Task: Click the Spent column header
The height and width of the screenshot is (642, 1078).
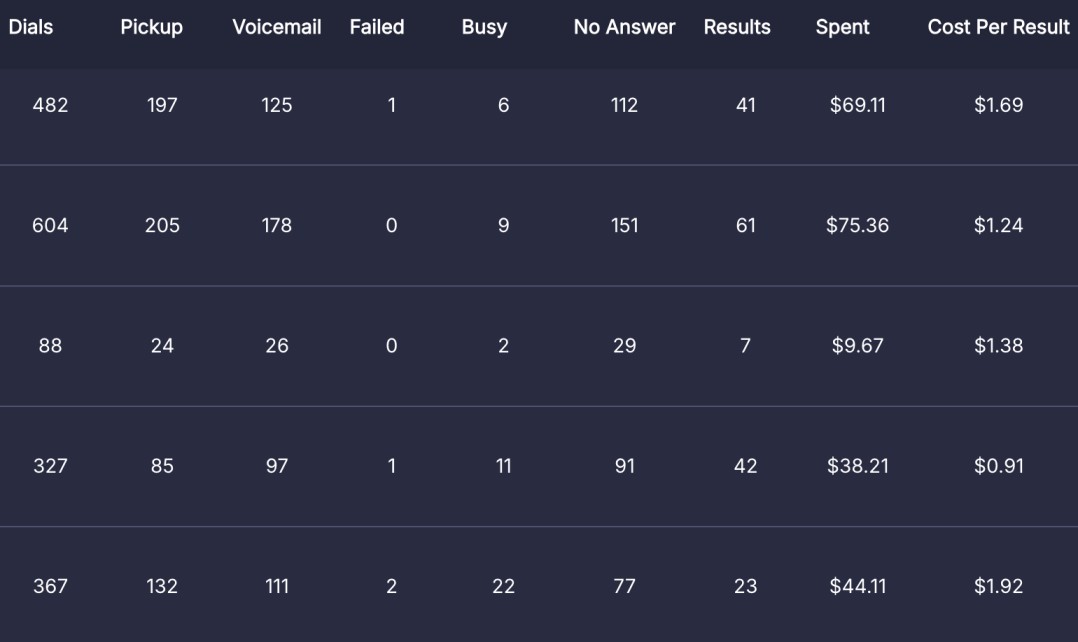Action: tap(843, 28)
